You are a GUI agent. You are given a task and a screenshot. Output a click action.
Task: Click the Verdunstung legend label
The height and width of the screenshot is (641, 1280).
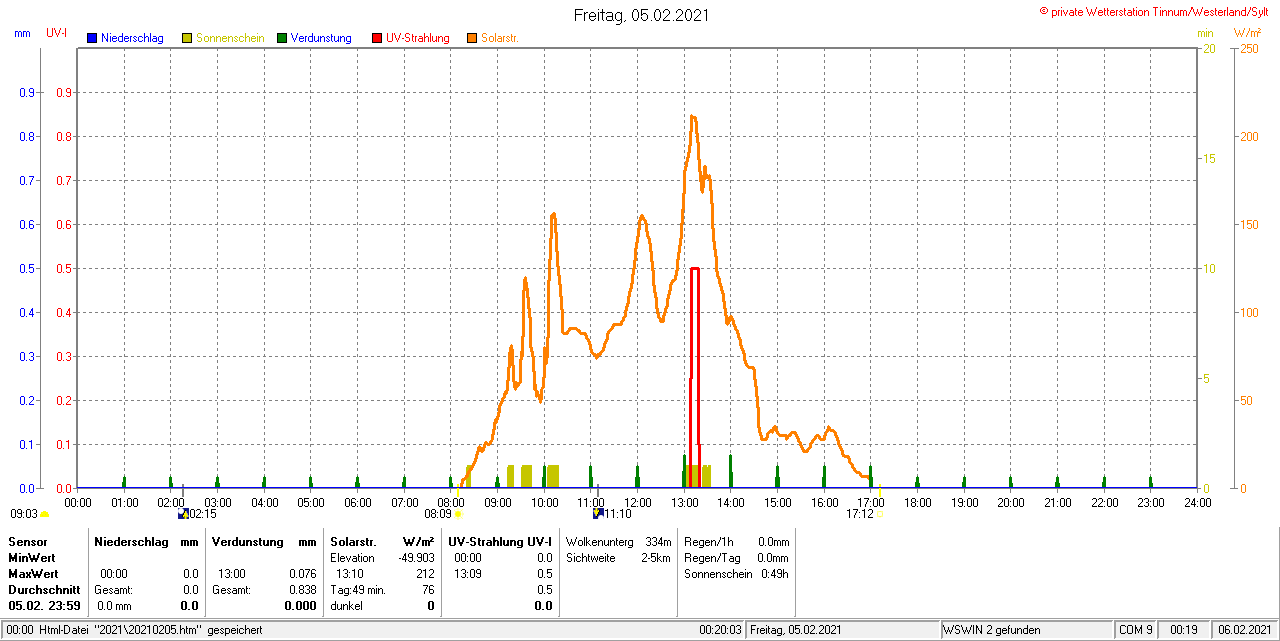[321, 38]
